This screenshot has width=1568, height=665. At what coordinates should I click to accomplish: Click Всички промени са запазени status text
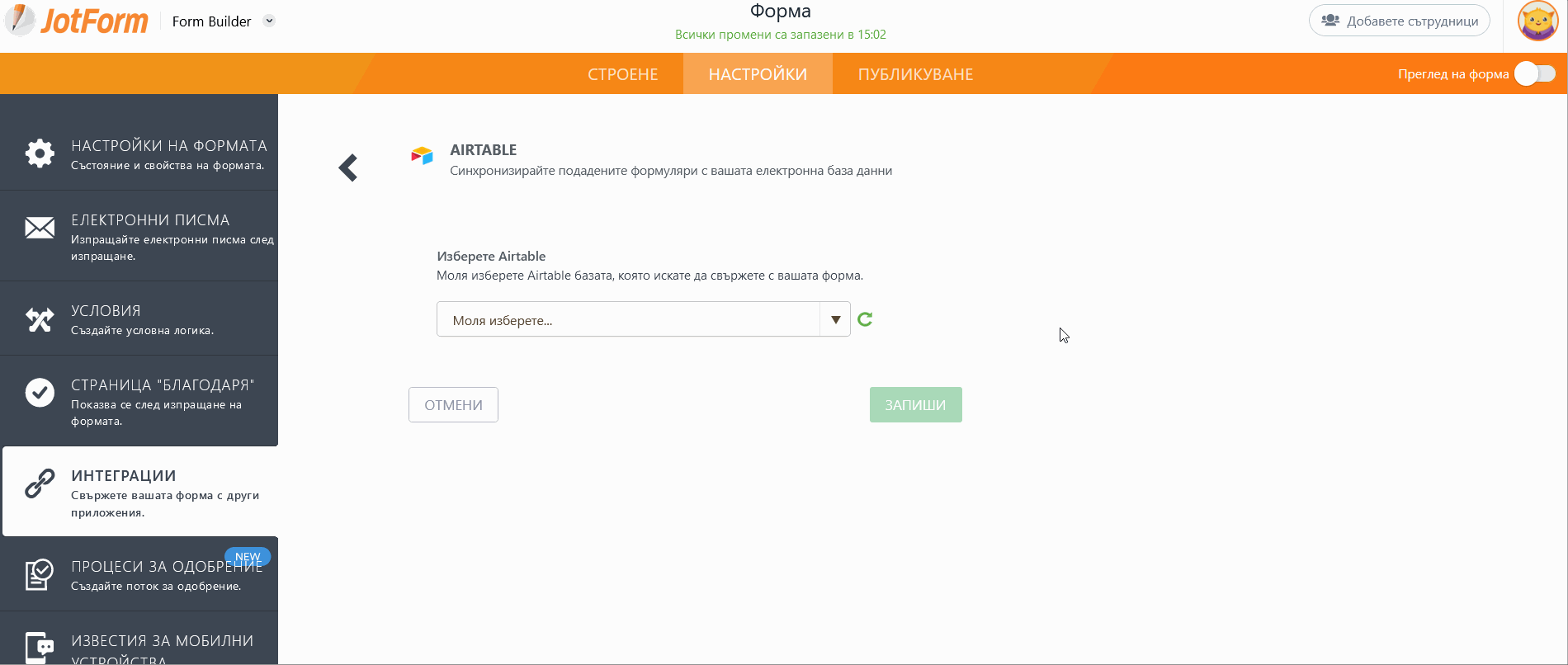tap(781, 35)
